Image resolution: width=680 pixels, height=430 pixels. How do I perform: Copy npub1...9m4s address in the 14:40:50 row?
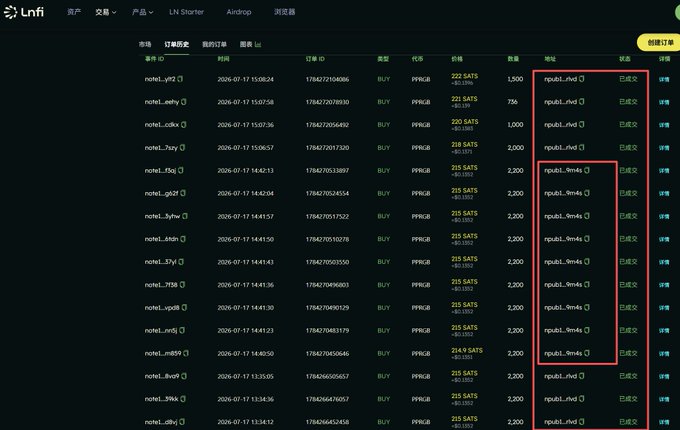click(x=587, y=353)
